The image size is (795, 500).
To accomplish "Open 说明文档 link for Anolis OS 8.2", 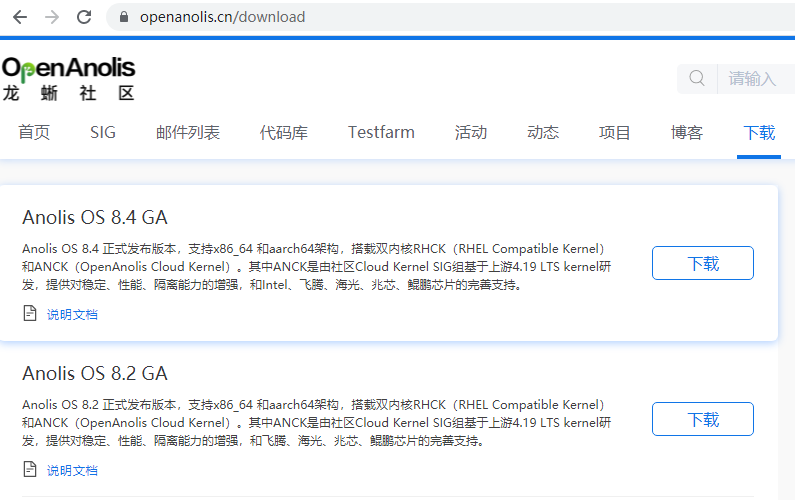I will 72,471.
